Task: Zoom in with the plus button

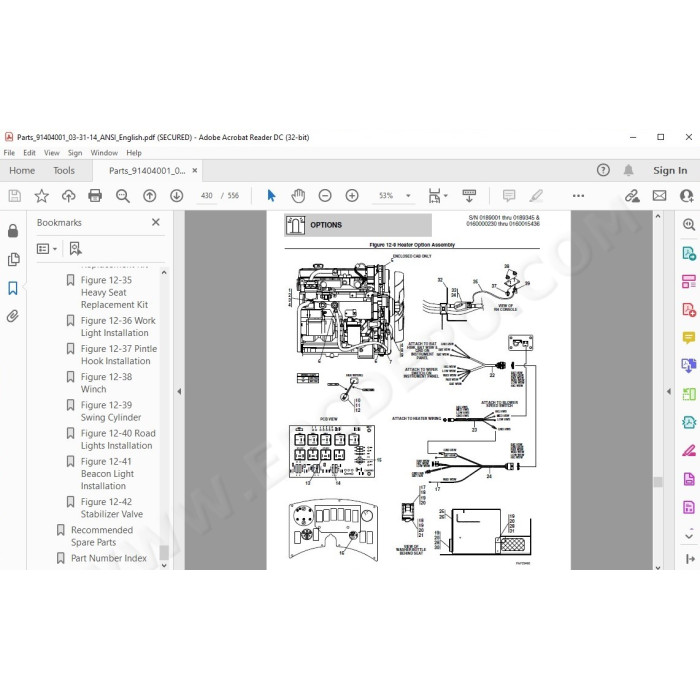Action: pyautogui.click(x=352, y=196)
